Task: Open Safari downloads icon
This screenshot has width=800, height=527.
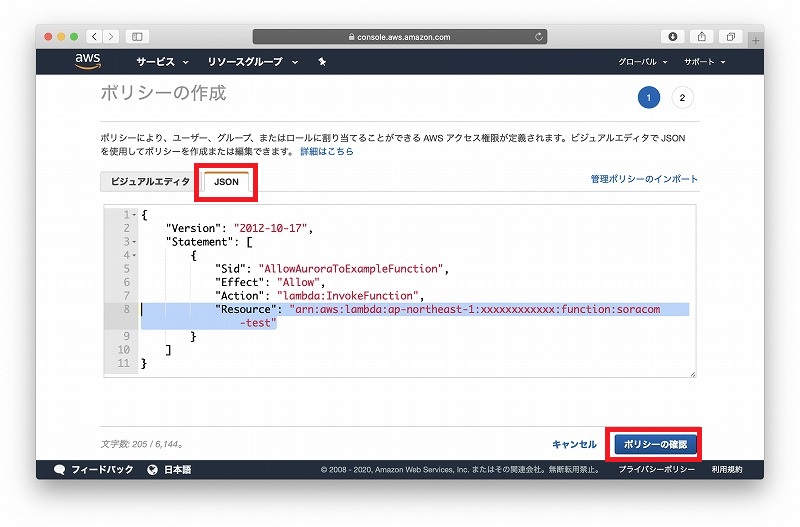Action: tap(672, 37)
